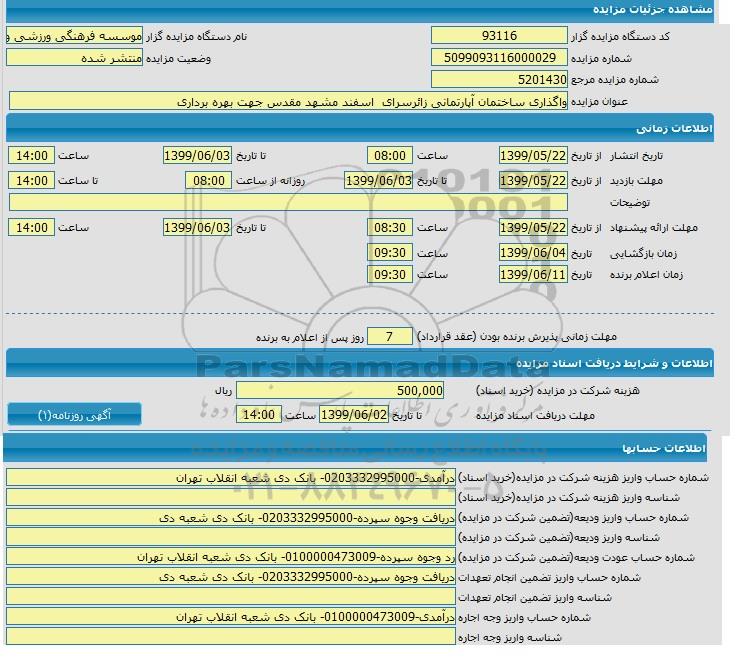745x667 pixels.
Task: Click the زمان بازگشایی label
Action: [643, 254]
